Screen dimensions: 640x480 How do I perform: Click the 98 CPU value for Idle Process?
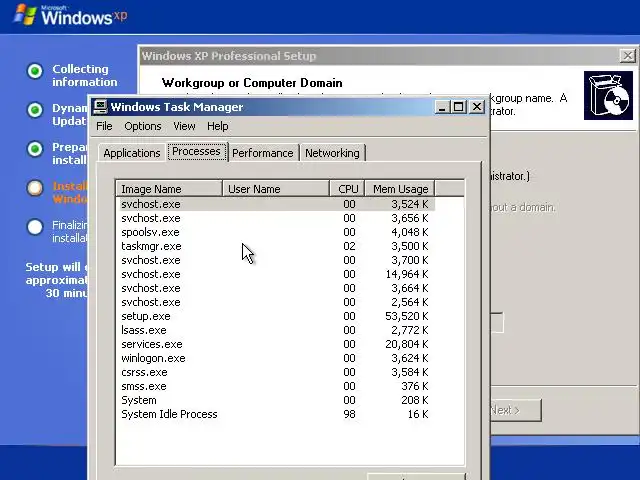349,414
